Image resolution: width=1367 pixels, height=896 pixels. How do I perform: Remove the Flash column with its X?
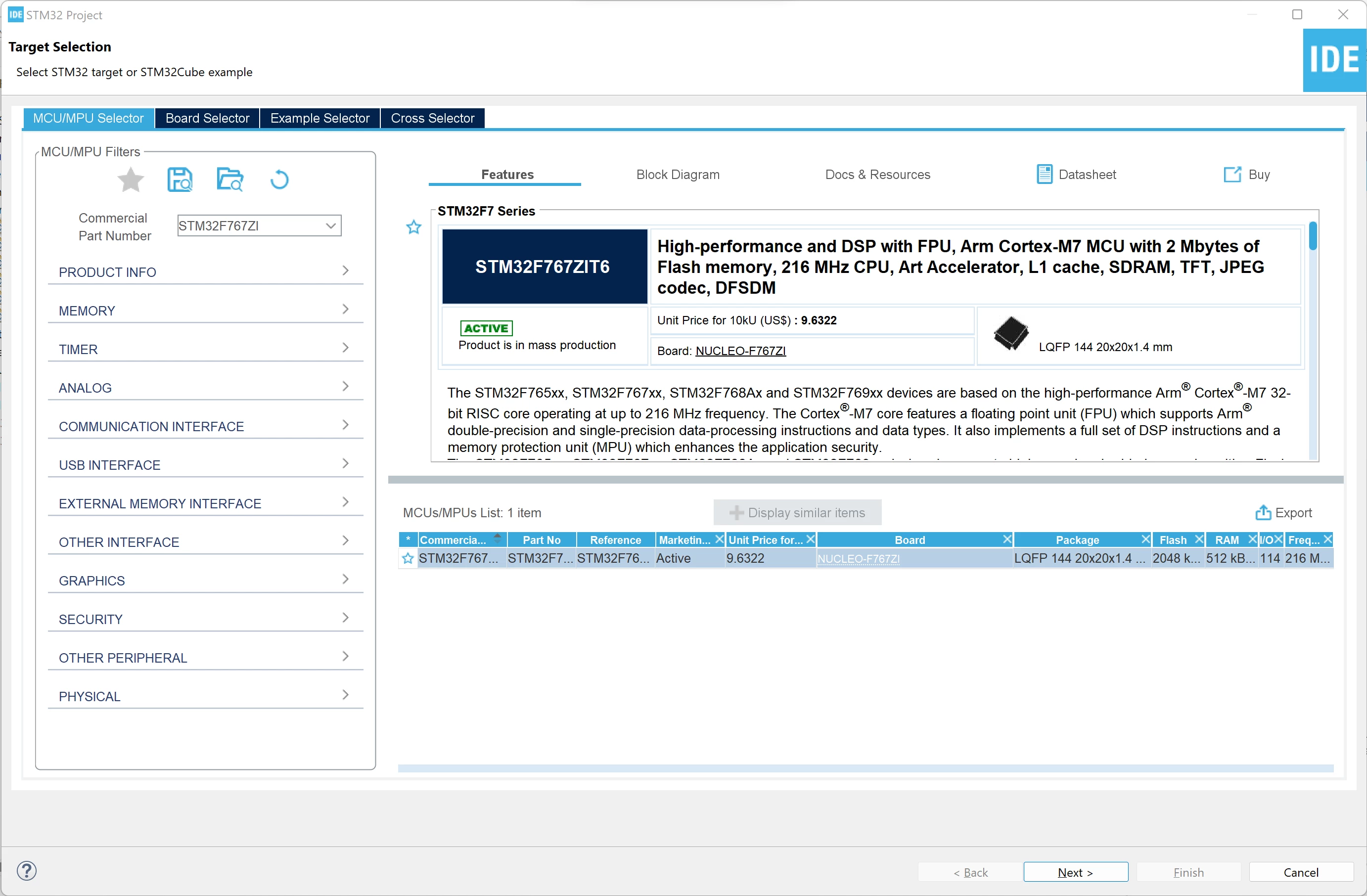[1199, 539]
